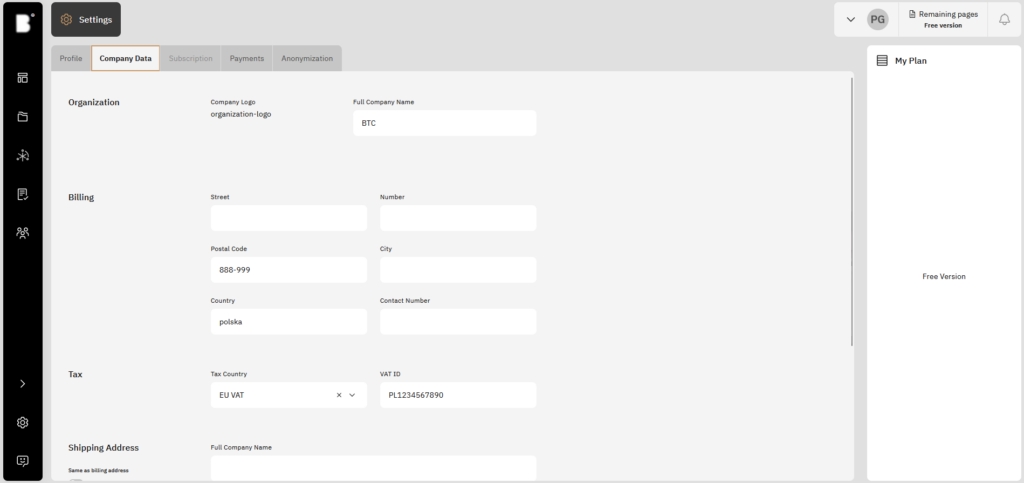Screen dimensions: 1024x483
Task: Click the Street input field
Action: click(x=288, y=218)
